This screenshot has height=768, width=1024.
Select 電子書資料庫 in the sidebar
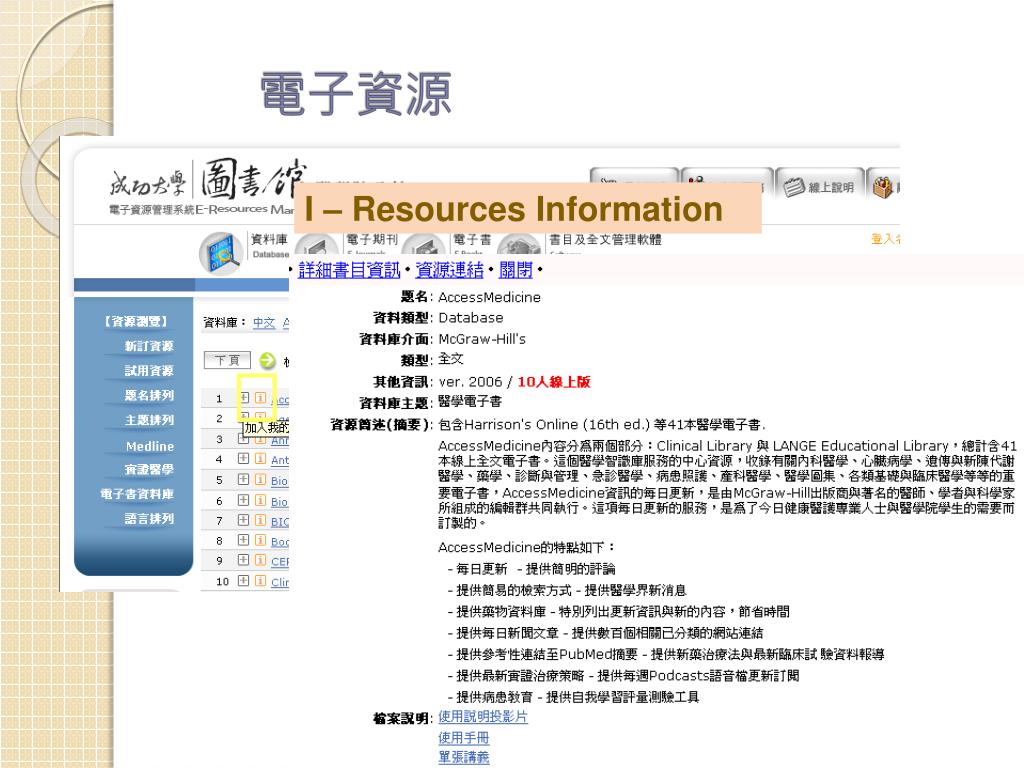click(x=136, y=494)
